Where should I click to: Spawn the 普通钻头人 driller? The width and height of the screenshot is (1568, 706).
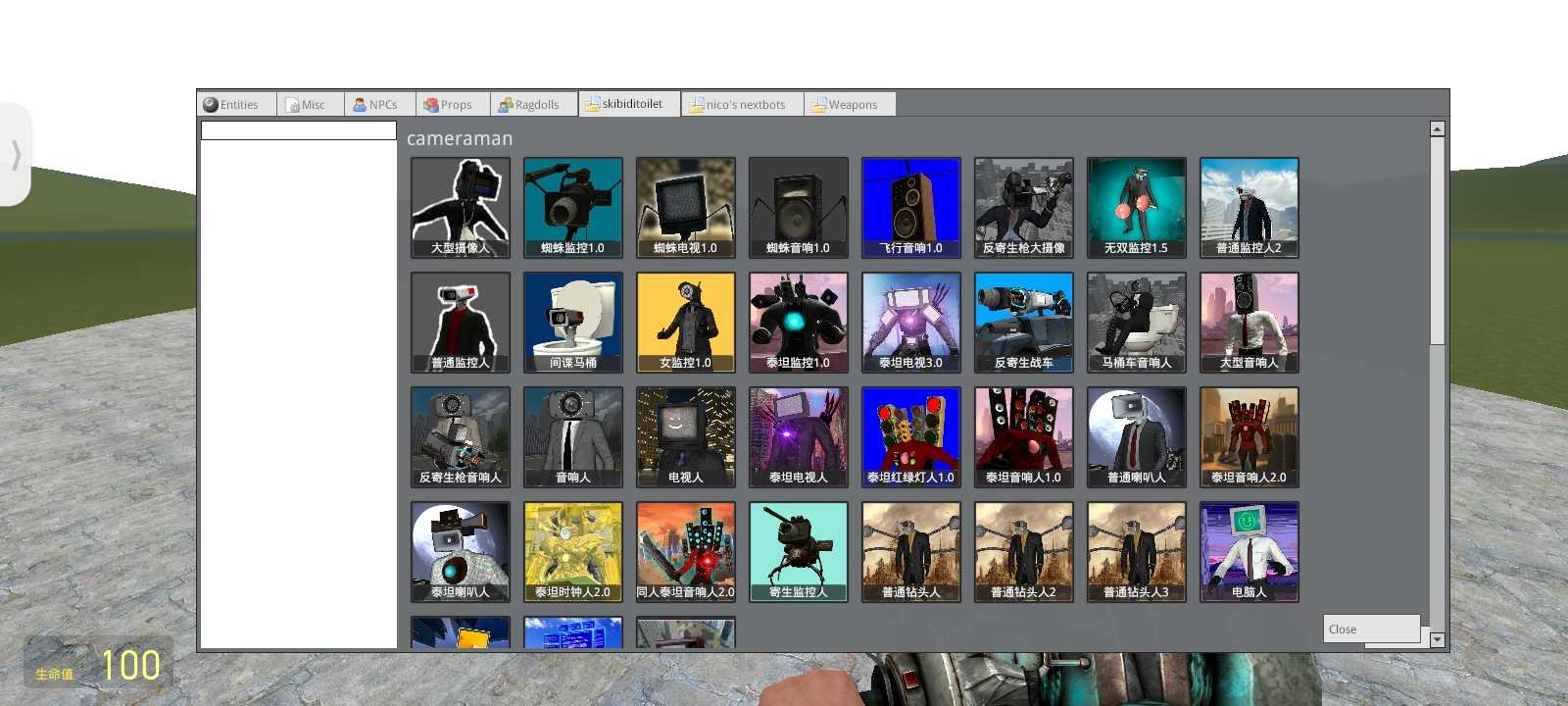pyautogui.click(x=911, y=552)
